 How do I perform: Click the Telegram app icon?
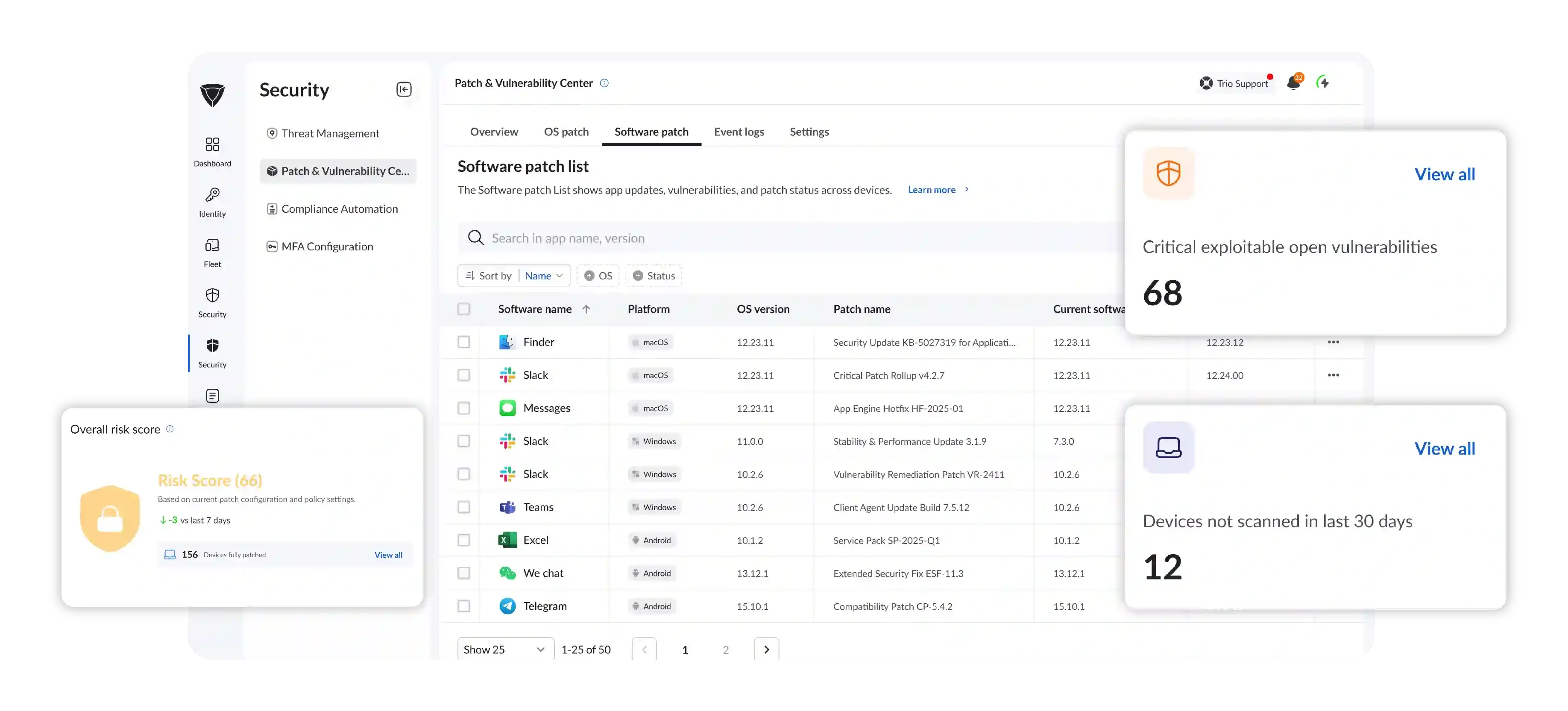[507, 606]
